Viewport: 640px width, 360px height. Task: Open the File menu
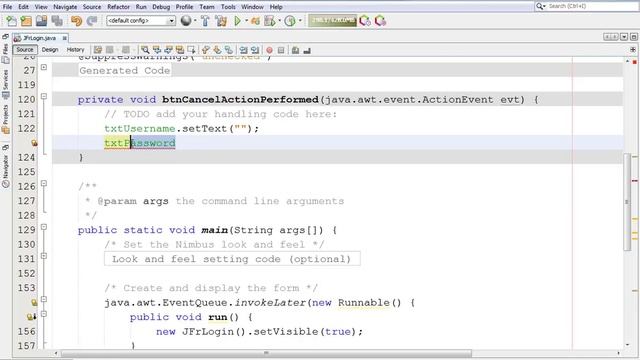pos(7,7)
